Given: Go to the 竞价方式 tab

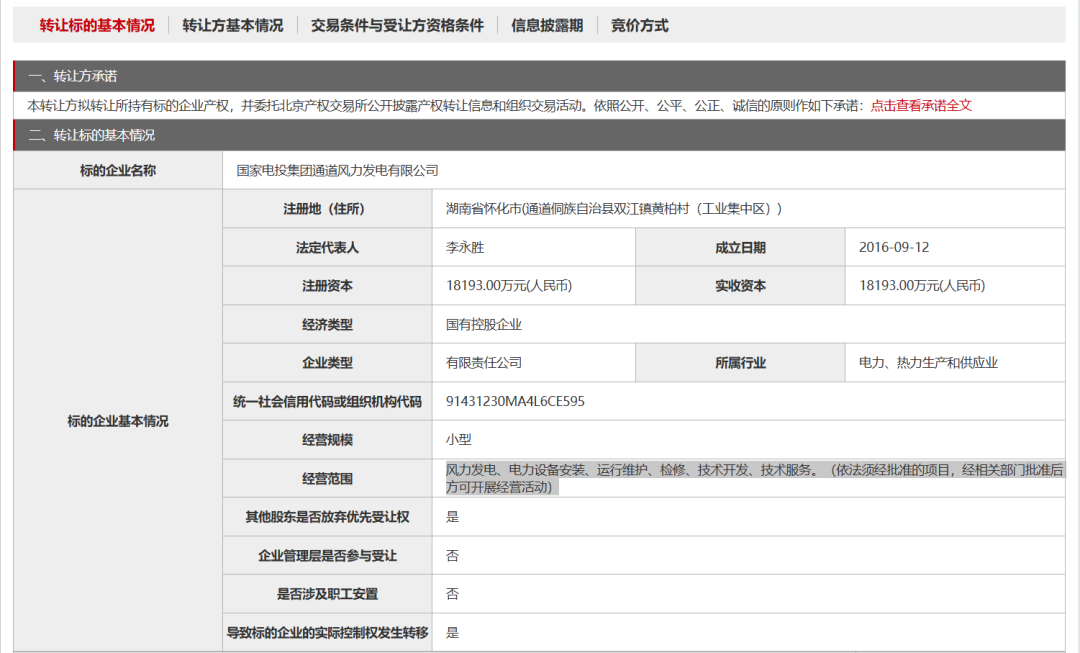Looking at the screenshot, I should 639,25.
